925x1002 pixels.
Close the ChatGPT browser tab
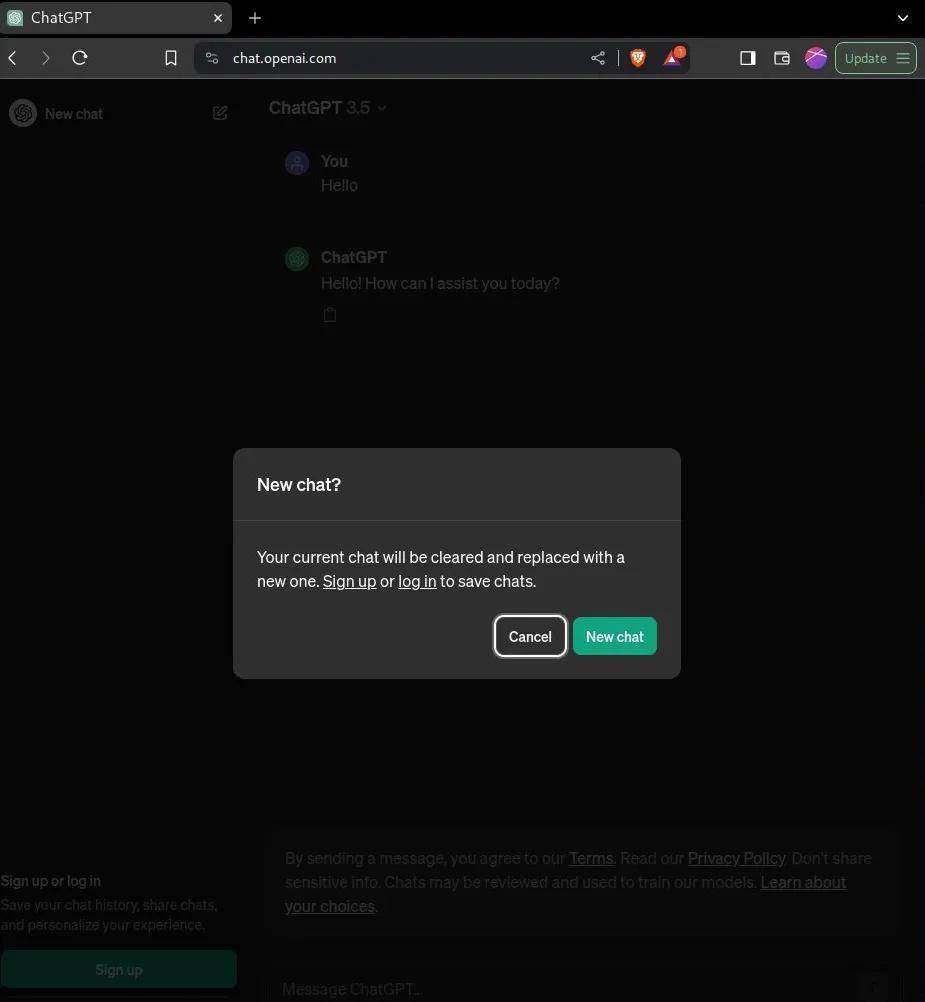coord(218,18)
